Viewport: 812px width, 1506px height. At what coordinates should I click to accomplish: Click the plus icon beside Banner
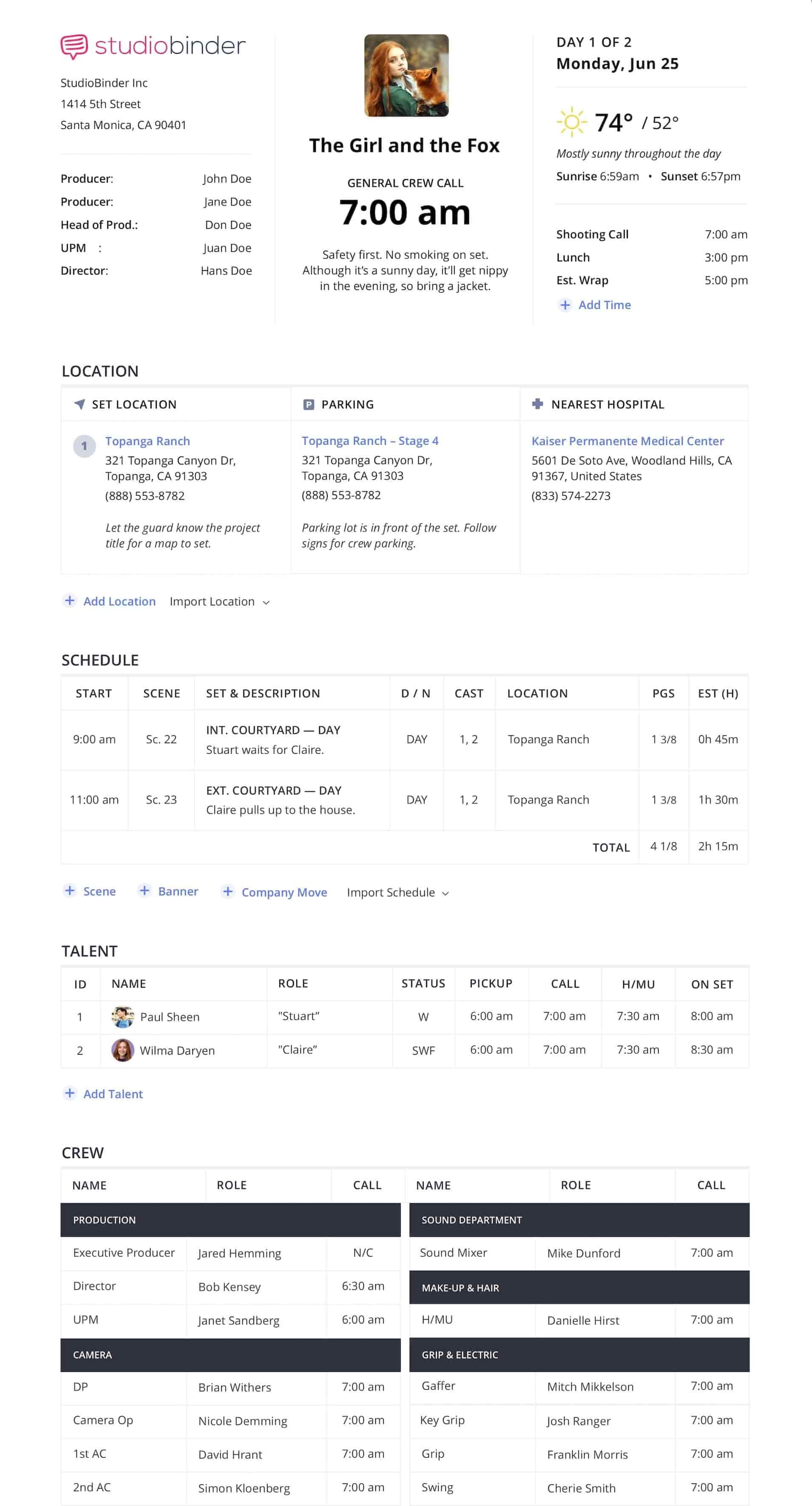(x=144, y=890)
